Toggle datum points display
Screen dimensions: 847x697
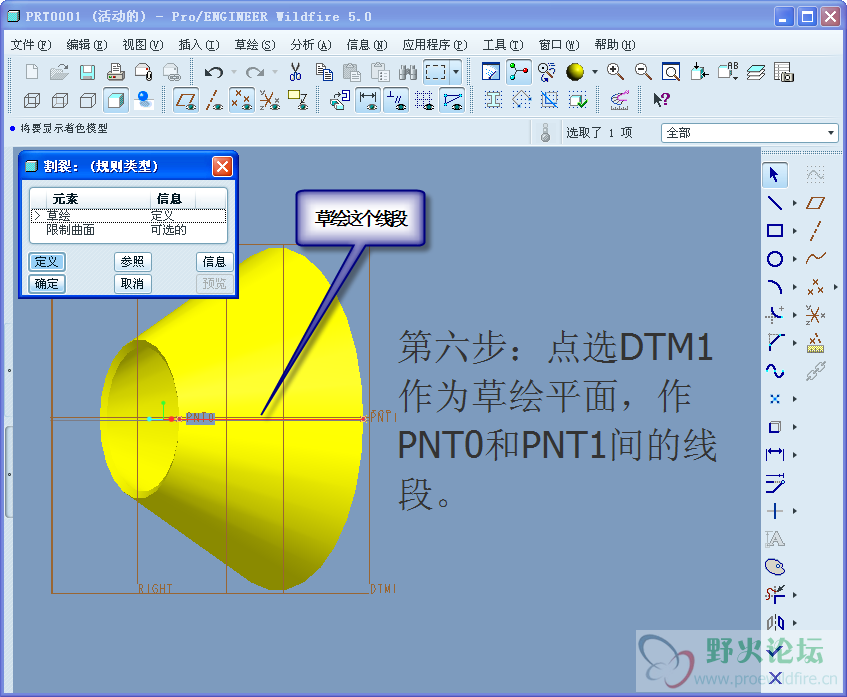click(241, 100)
